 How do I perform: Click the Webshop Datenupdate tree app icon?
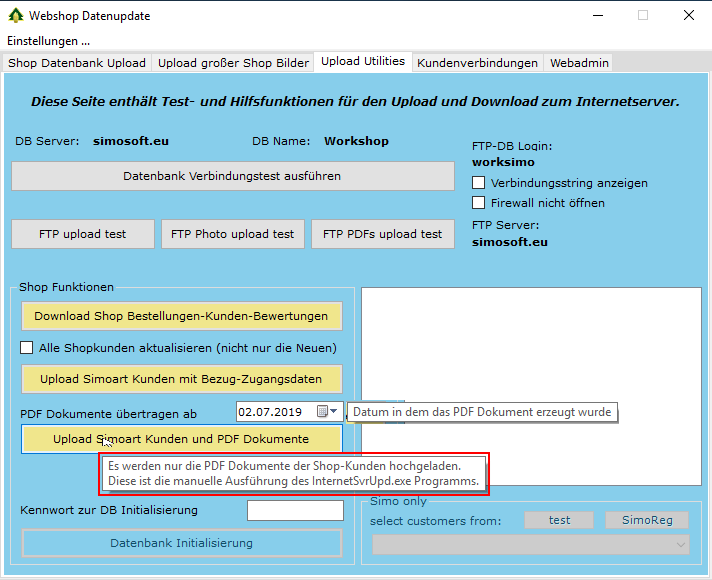pyautogui.click(x=16, y=16)
